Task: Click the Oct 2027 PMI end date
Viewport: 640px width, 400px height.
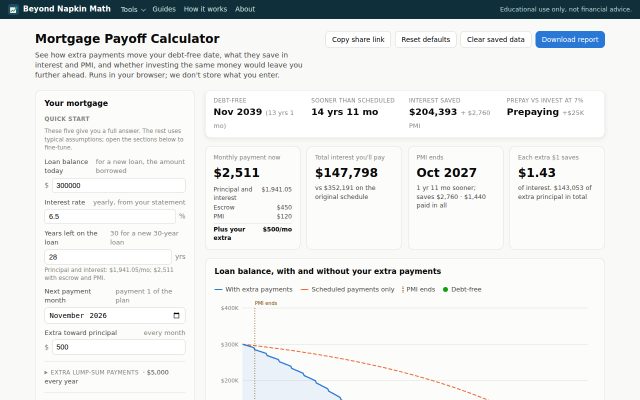Action: pyautogui.click(x=447, y=173)
